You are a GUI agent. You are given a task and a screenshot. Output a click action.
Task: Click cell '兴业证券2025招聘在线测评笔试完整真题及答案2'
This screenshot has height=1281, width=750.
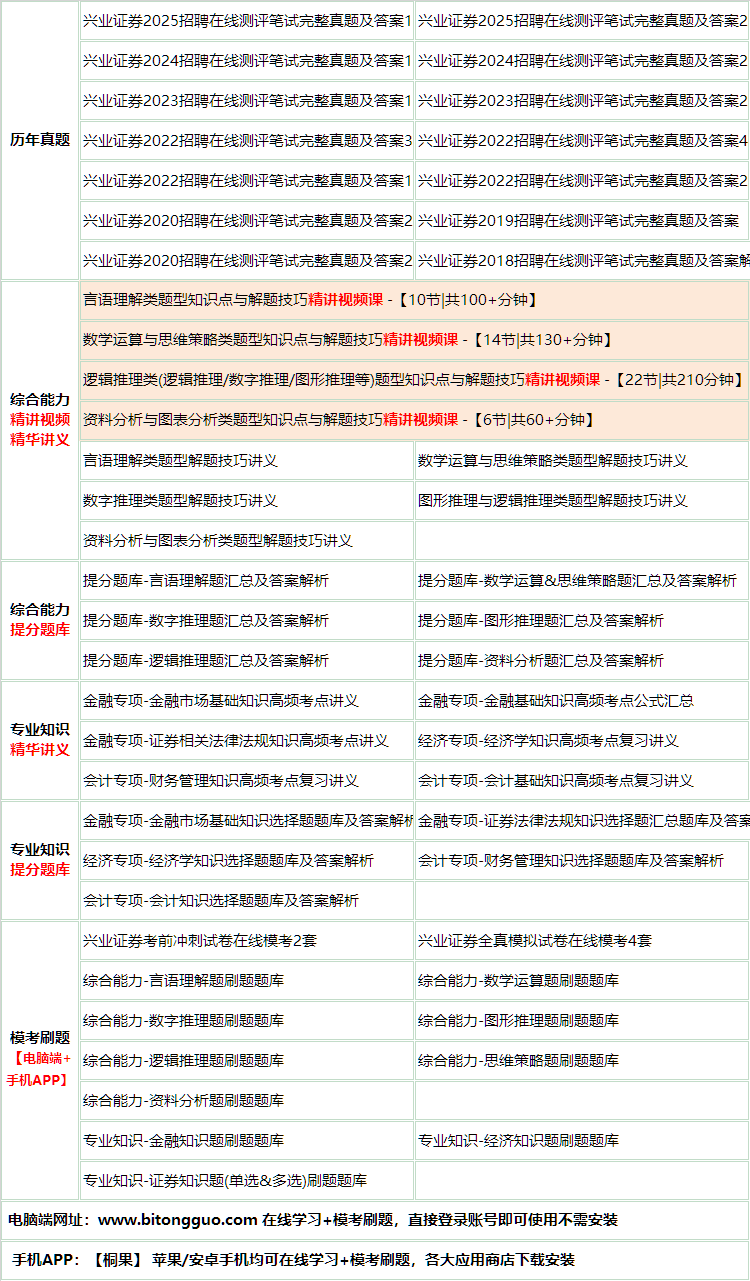tap(582, 21)
